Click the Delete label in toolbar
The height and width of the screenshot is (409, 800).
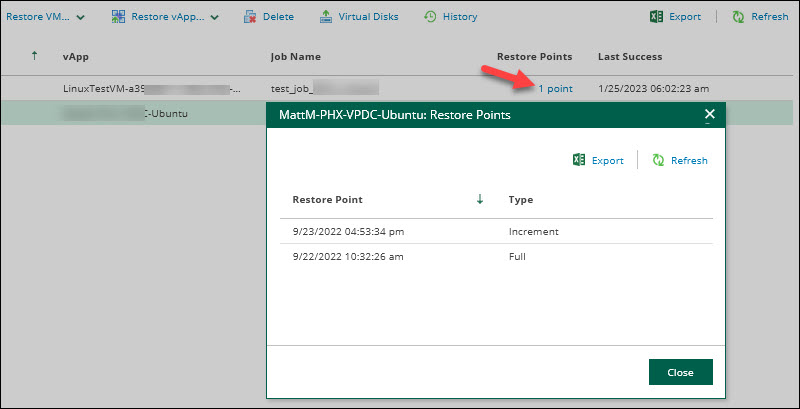(x=279, y=17)
